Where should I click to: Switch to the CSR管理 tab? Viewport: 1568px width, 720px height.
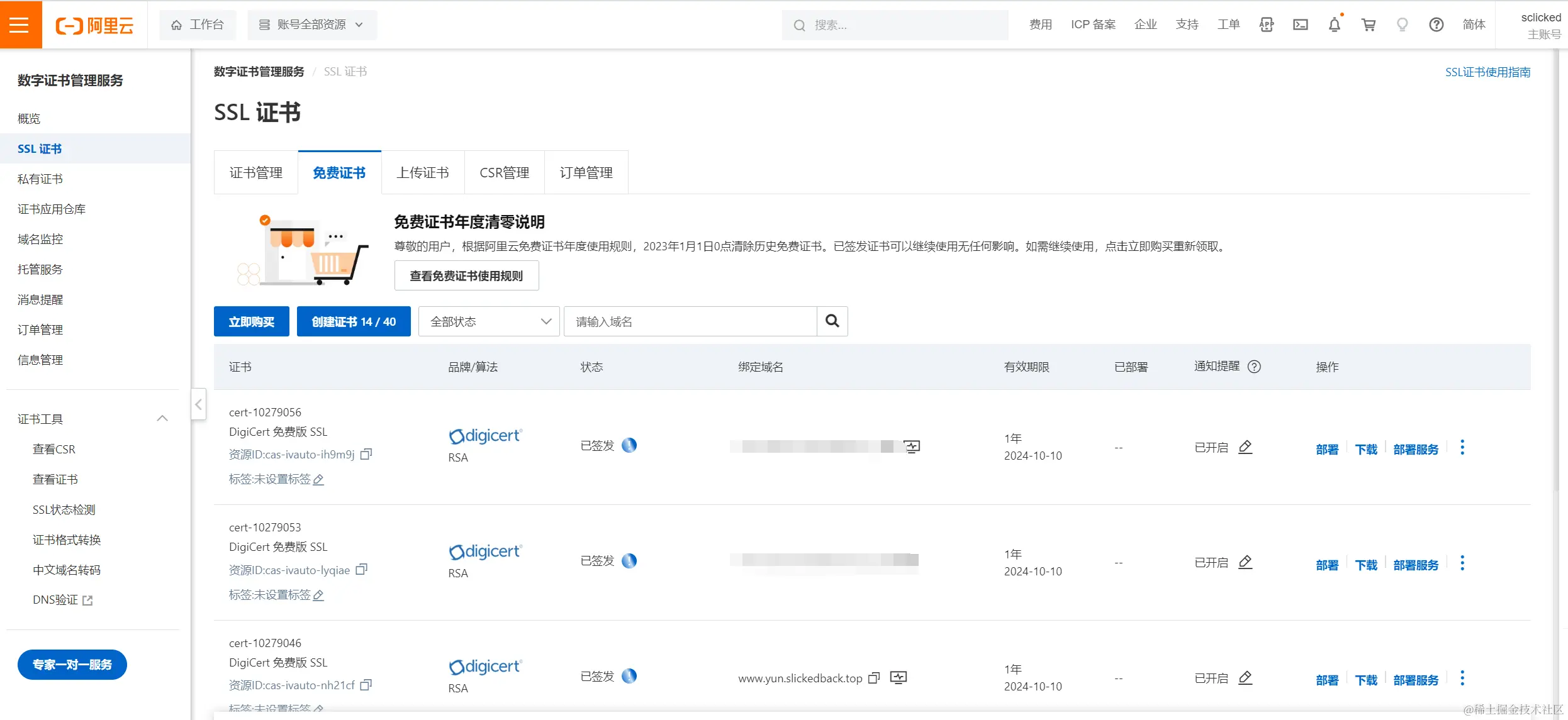pos(504,172)
